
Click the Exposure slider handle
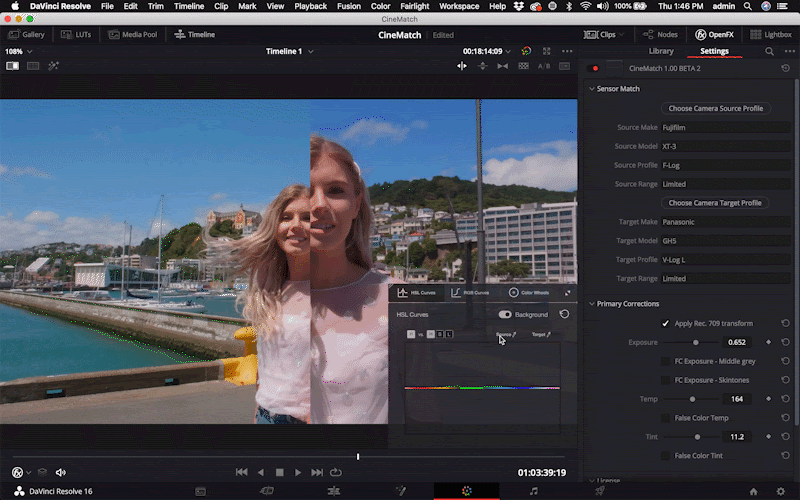tap(695, 342)
